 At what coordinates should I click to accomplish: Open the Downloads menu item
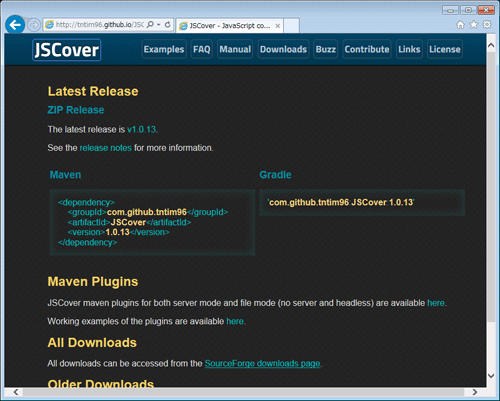point(283,49)
